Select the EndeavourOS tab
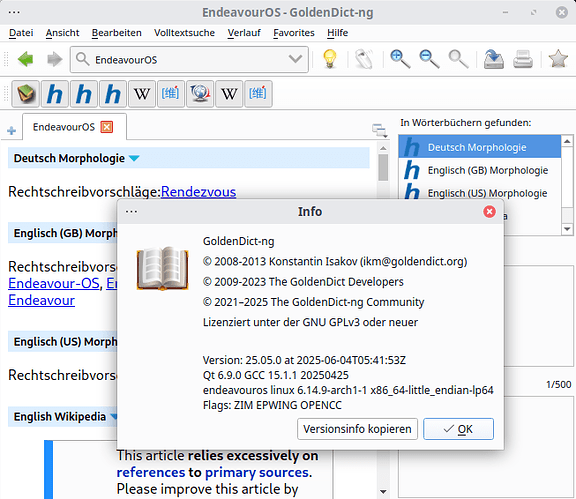 pyautogui.click(x=75, y=127)
